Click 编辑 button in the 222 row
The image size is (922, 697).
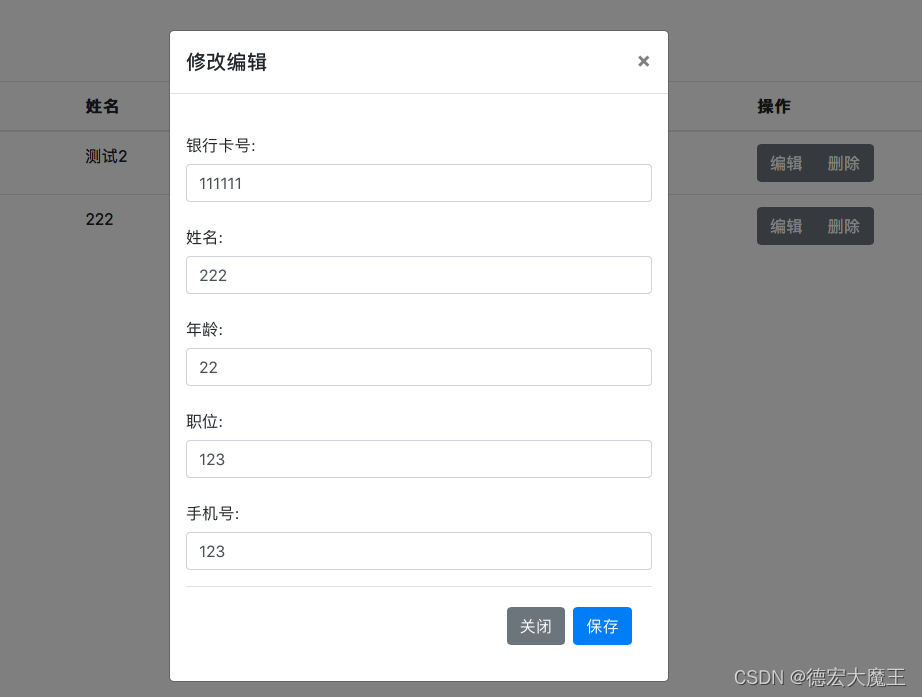pyautogui.click(x=786, y=226)
